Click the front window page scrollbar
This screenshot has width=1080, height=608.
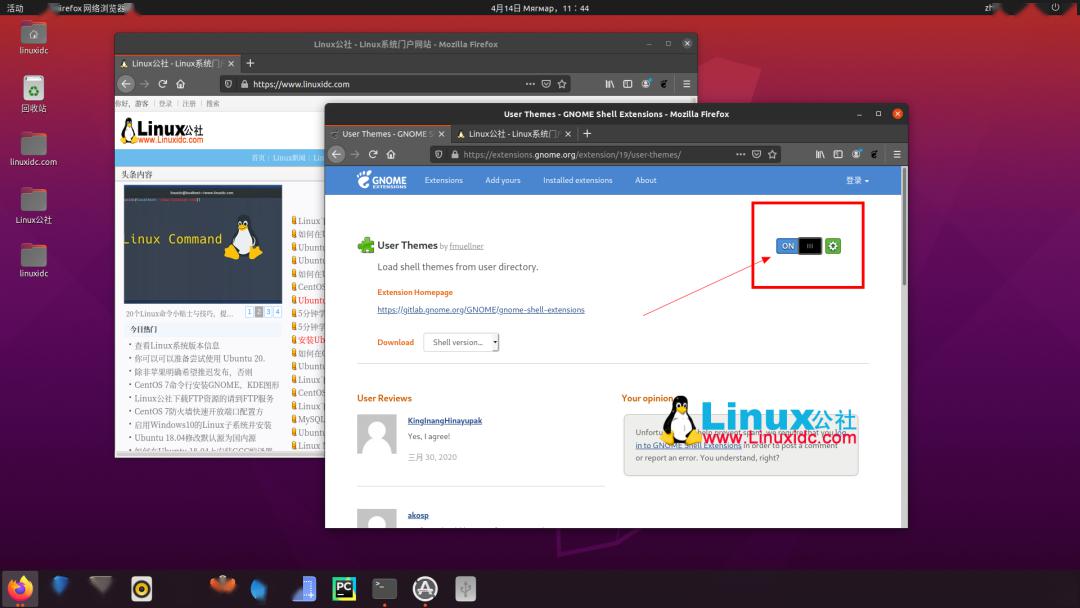click(x=904, y=227)
